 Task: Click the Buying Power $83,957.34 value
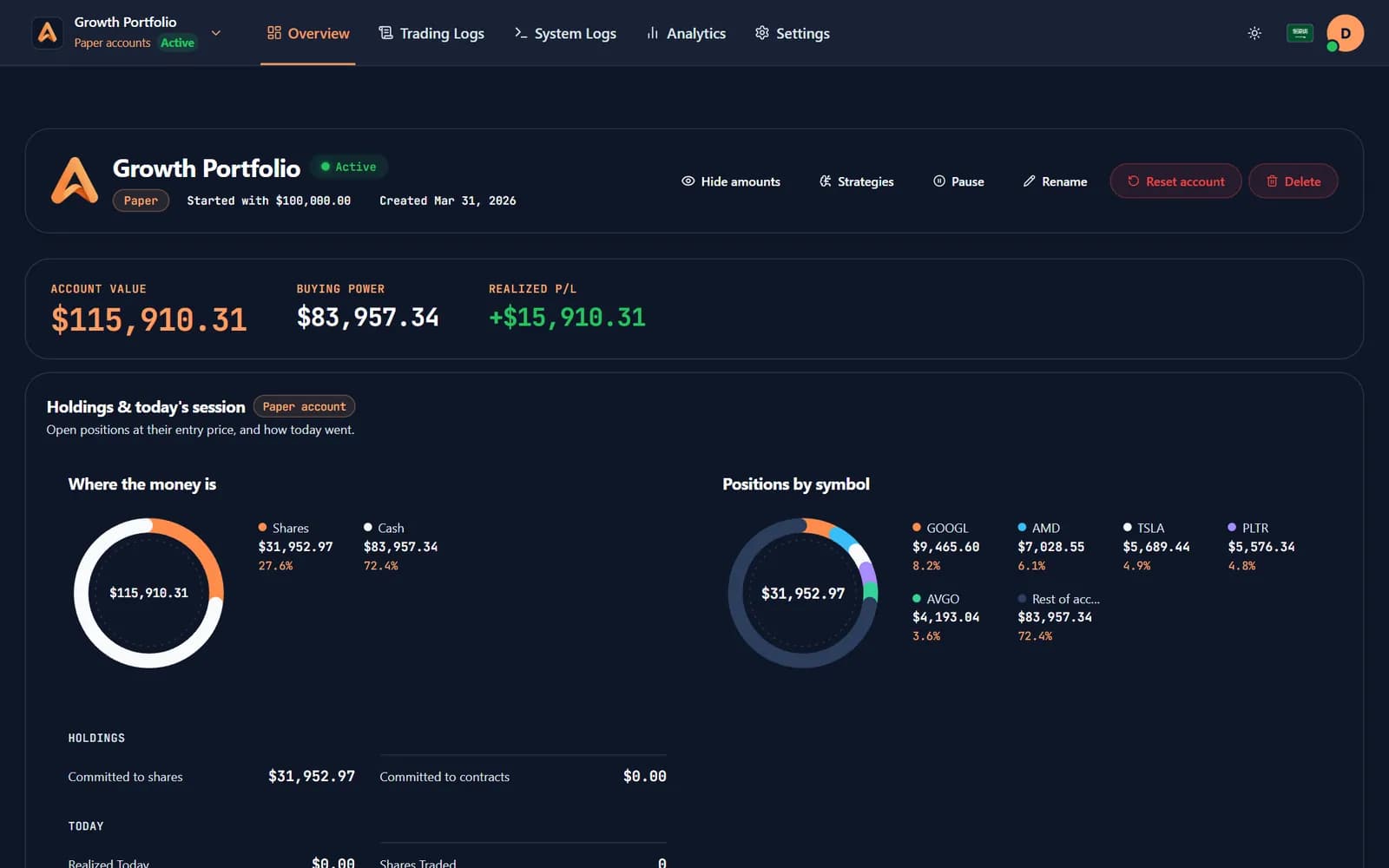(x=367, y=318)
